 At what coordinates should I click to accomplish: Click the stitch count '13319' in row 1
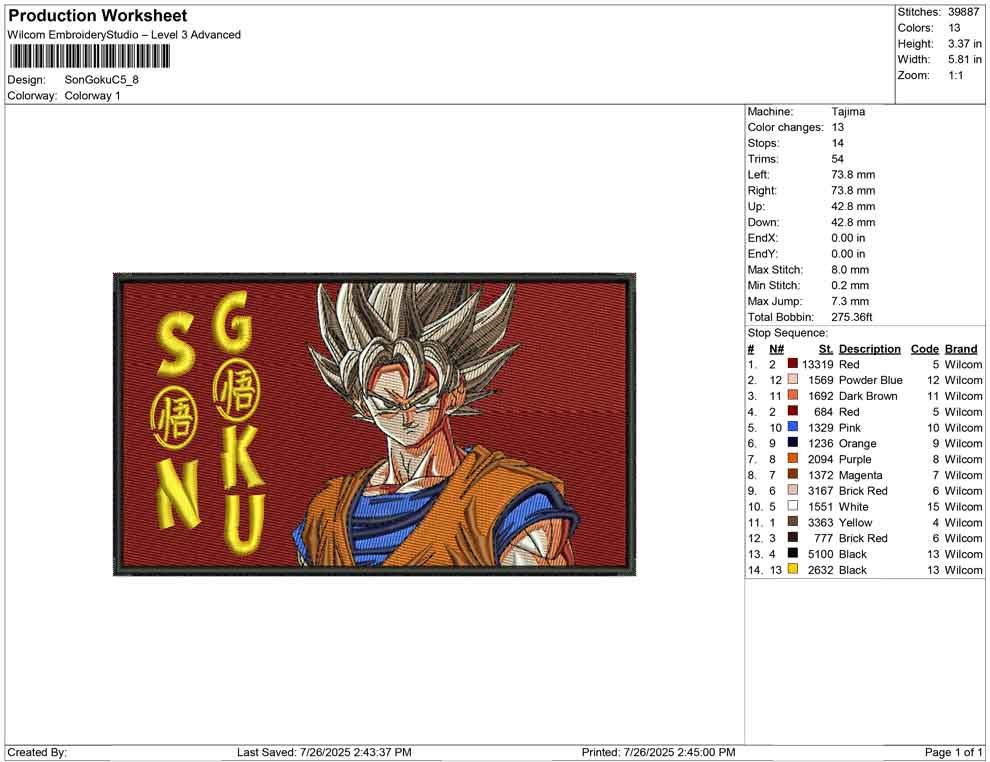click(818, 364)
